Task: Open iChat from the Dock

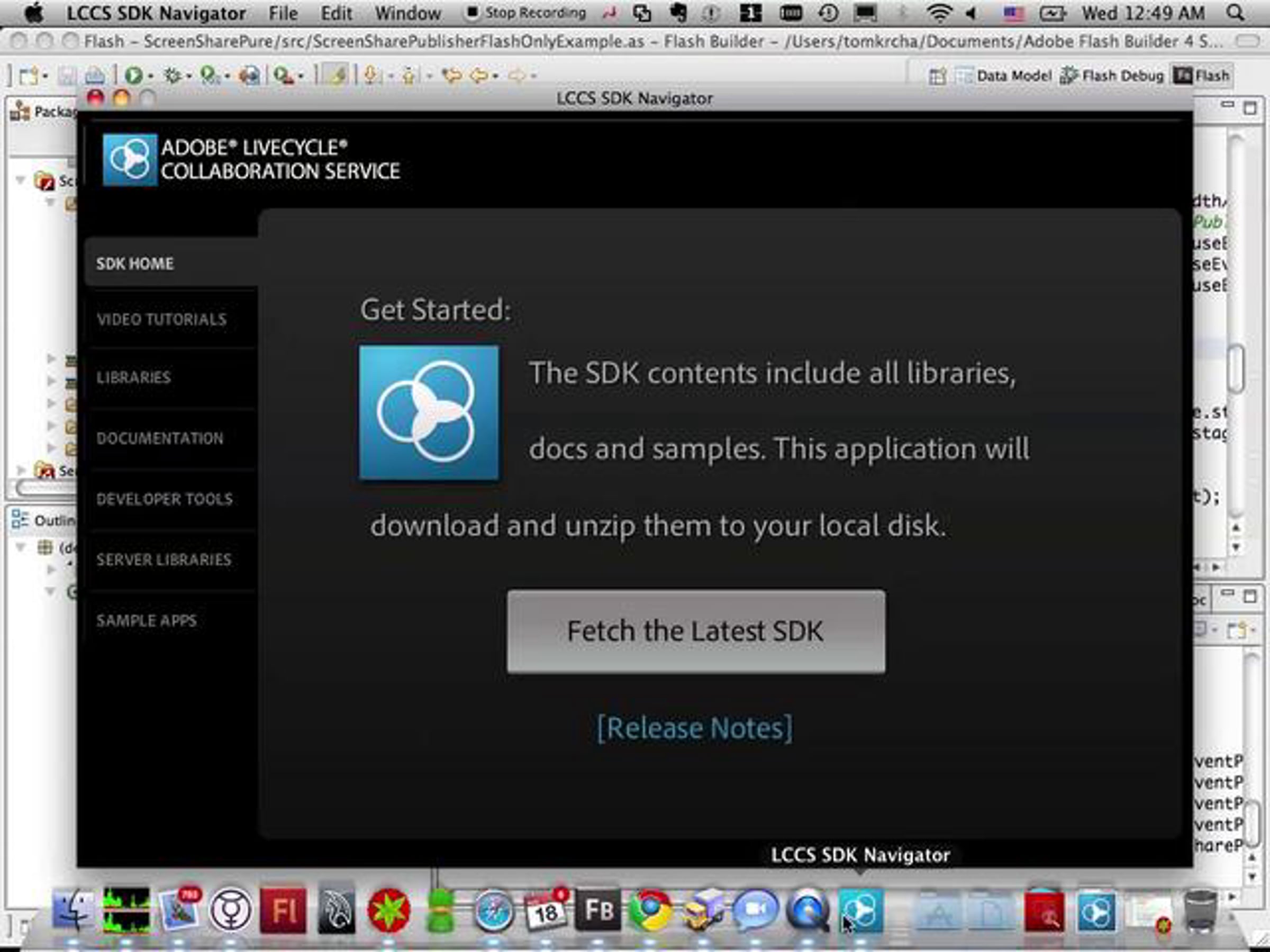Action: (x=756, y=911)
